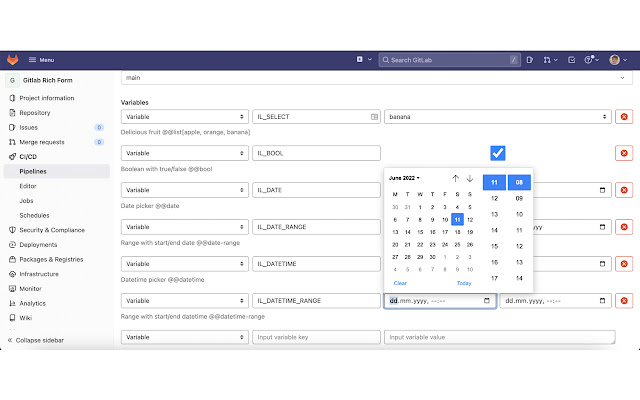Open the create new plus icon
The height and width of the screenshot is (400, 640).
[x=360, y=60]
